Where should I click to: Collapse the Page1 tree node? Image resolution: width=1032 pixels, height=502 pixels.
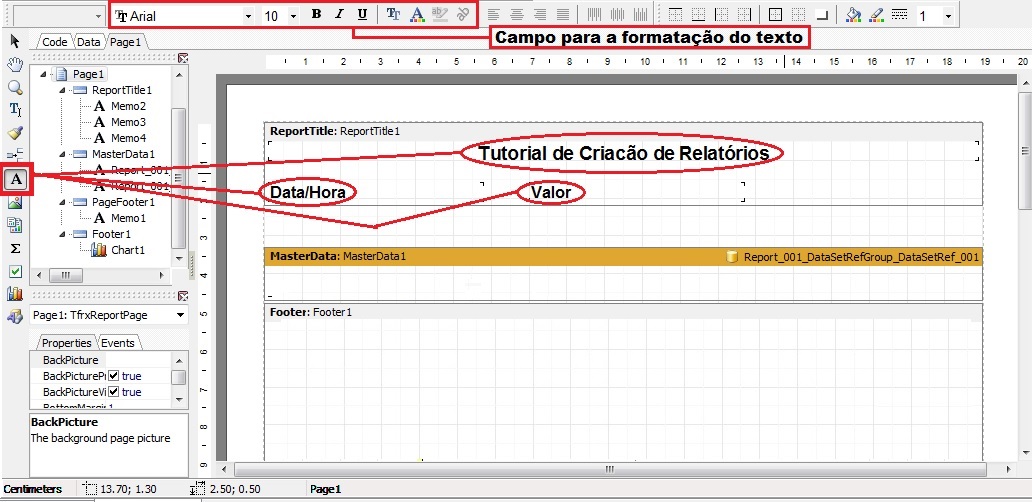[43, 74]
